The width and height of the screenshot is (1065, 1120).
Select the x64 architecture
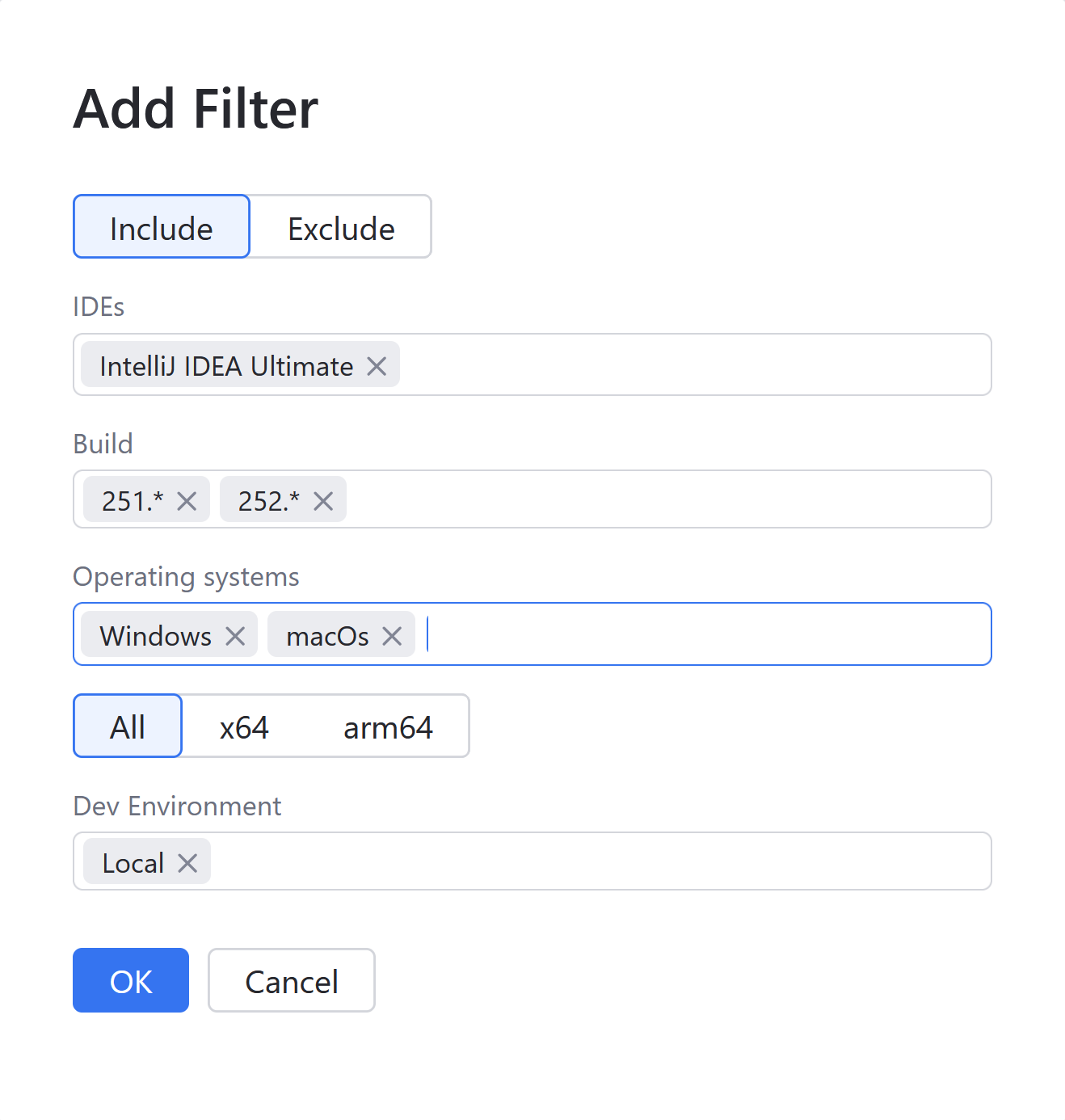(x=243, y=726)
